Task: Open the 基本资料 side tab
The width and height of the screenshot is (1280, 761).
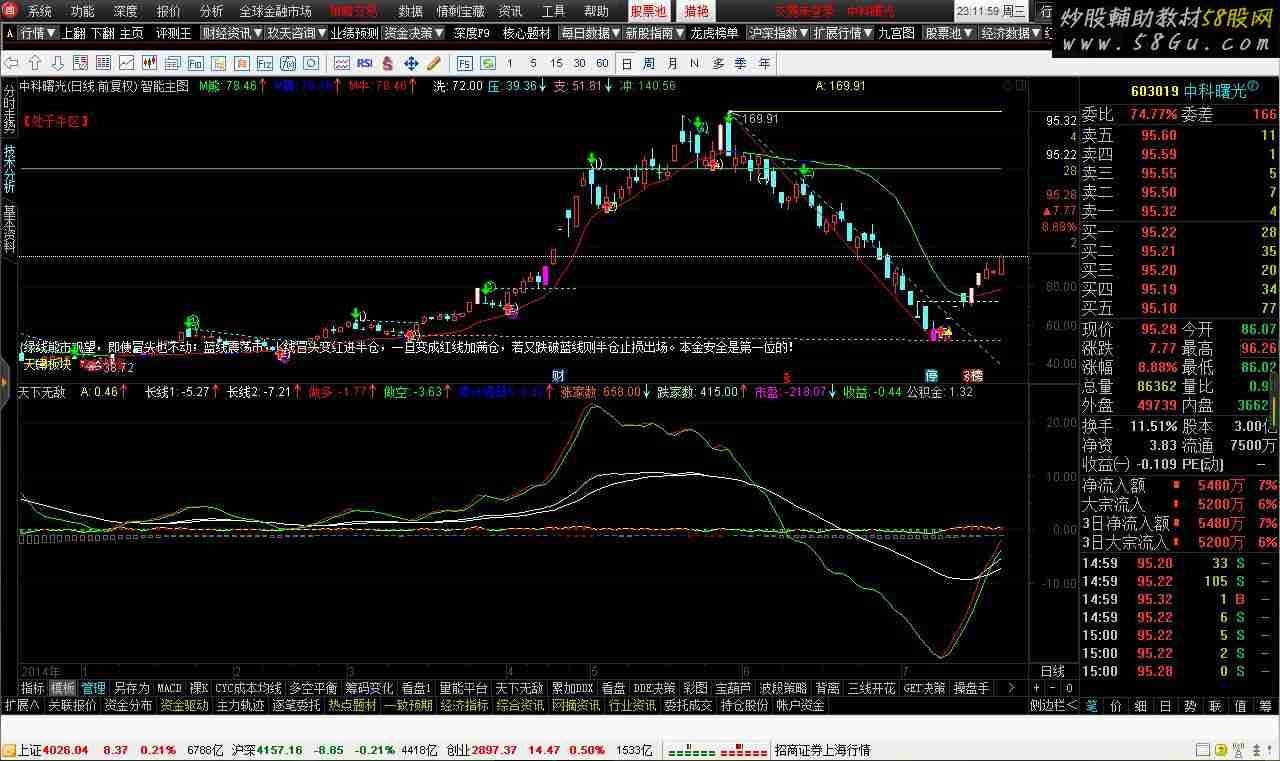Action: click(9, 229)
